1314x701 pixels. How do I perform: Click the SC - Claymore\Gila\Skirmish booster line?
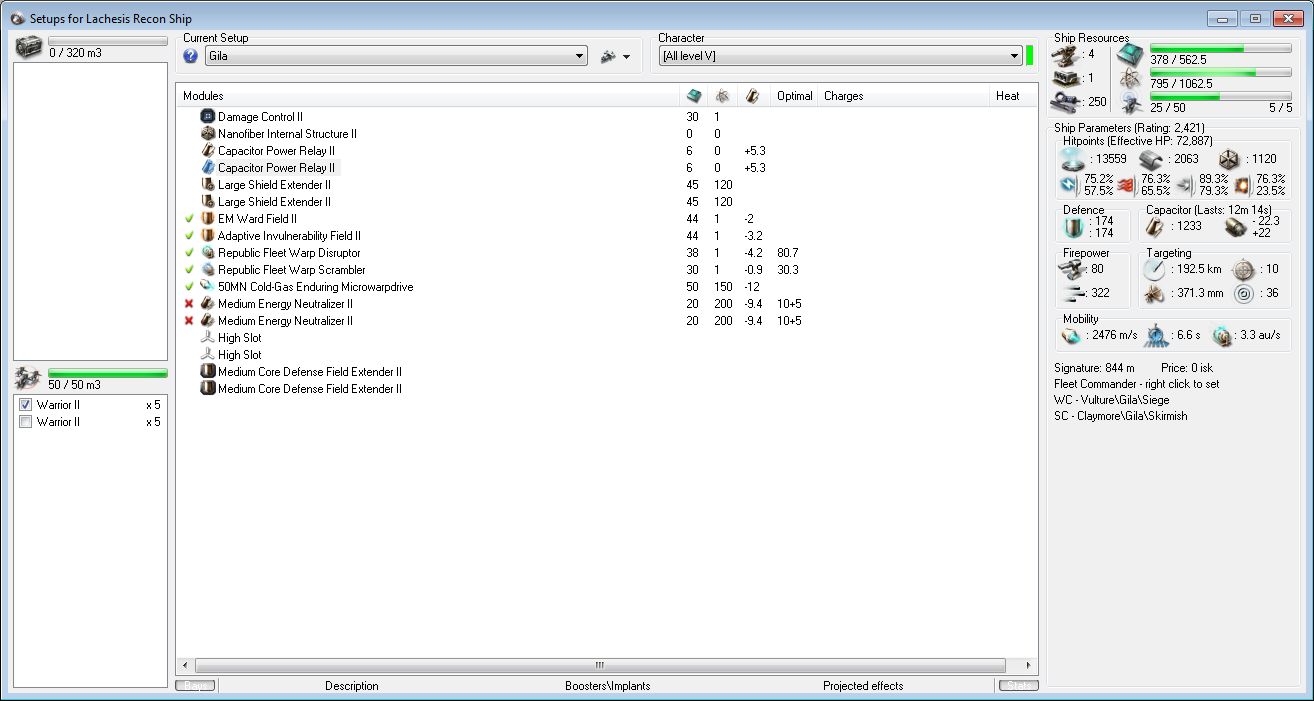(1121, 416)
